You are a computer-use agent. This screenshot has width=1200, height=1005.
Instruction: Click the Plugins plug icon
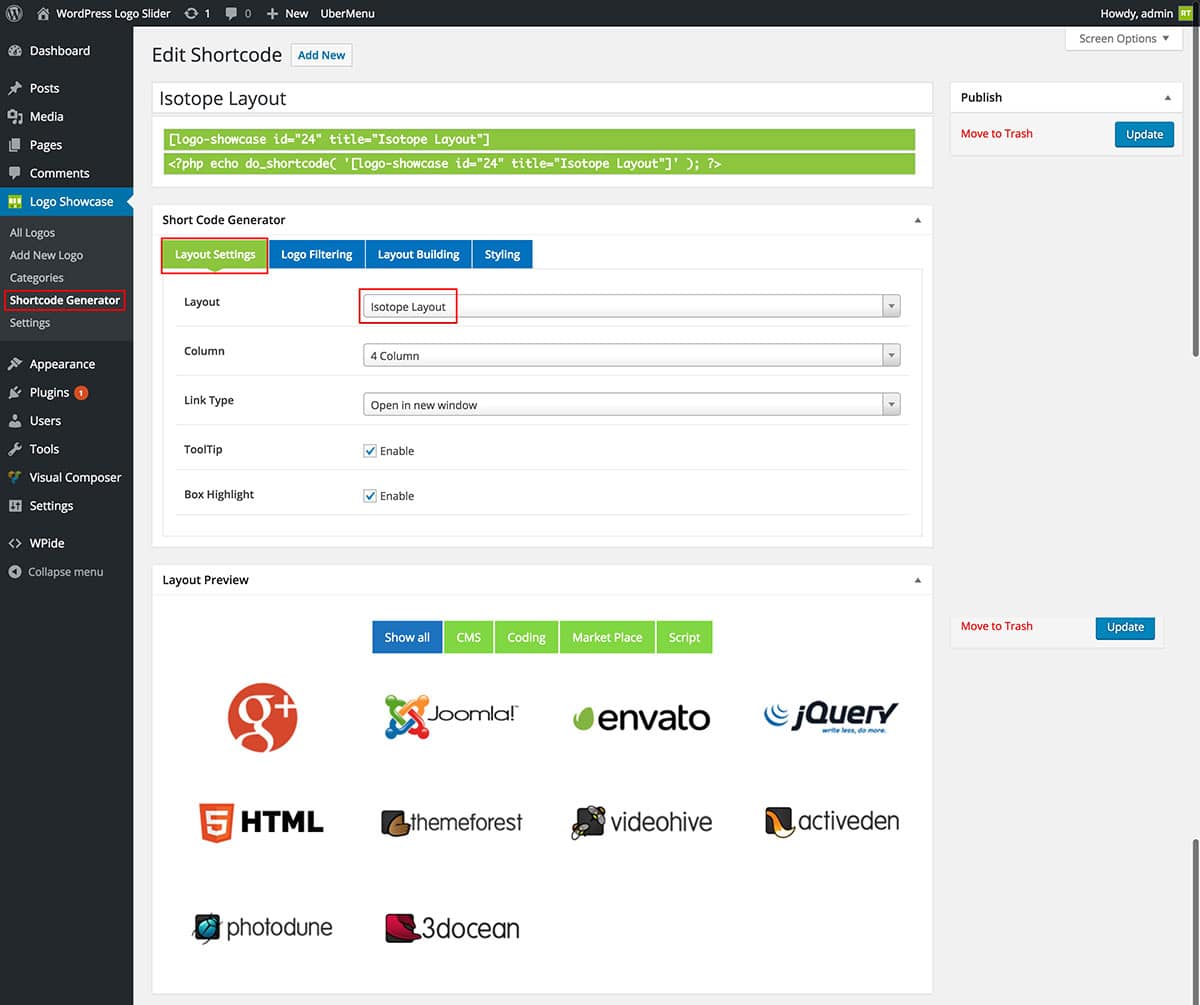tap(15, 393)
